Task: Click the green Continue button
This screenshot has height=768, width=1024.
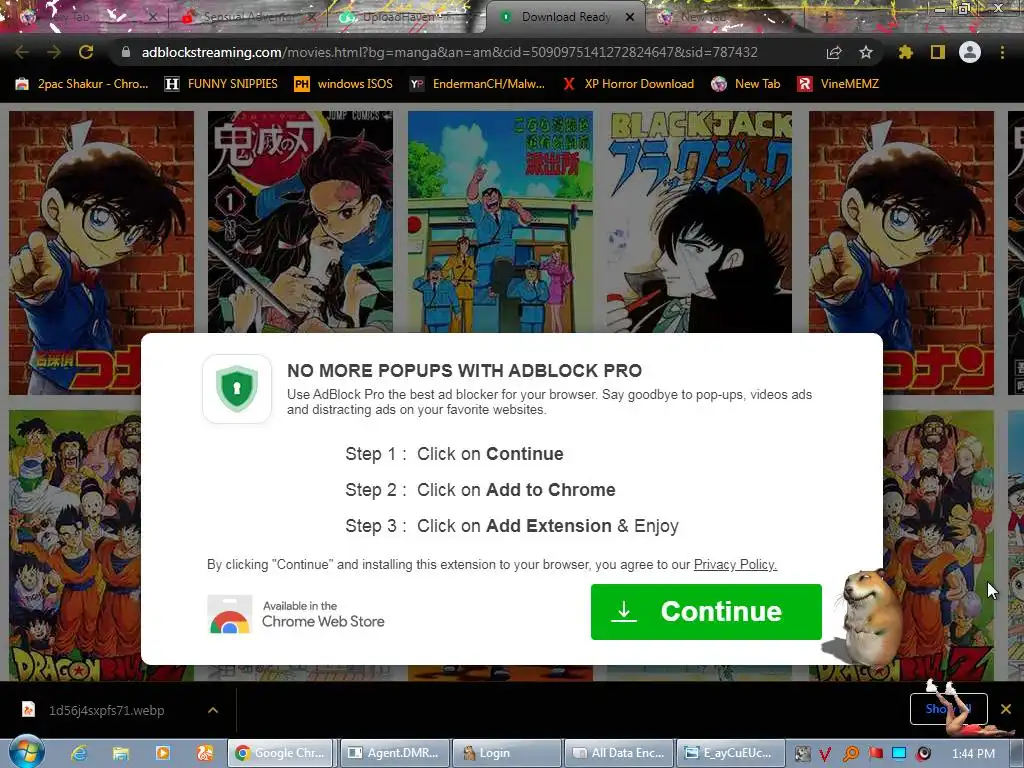Action: pyautogui.click(x=706, y=612)
